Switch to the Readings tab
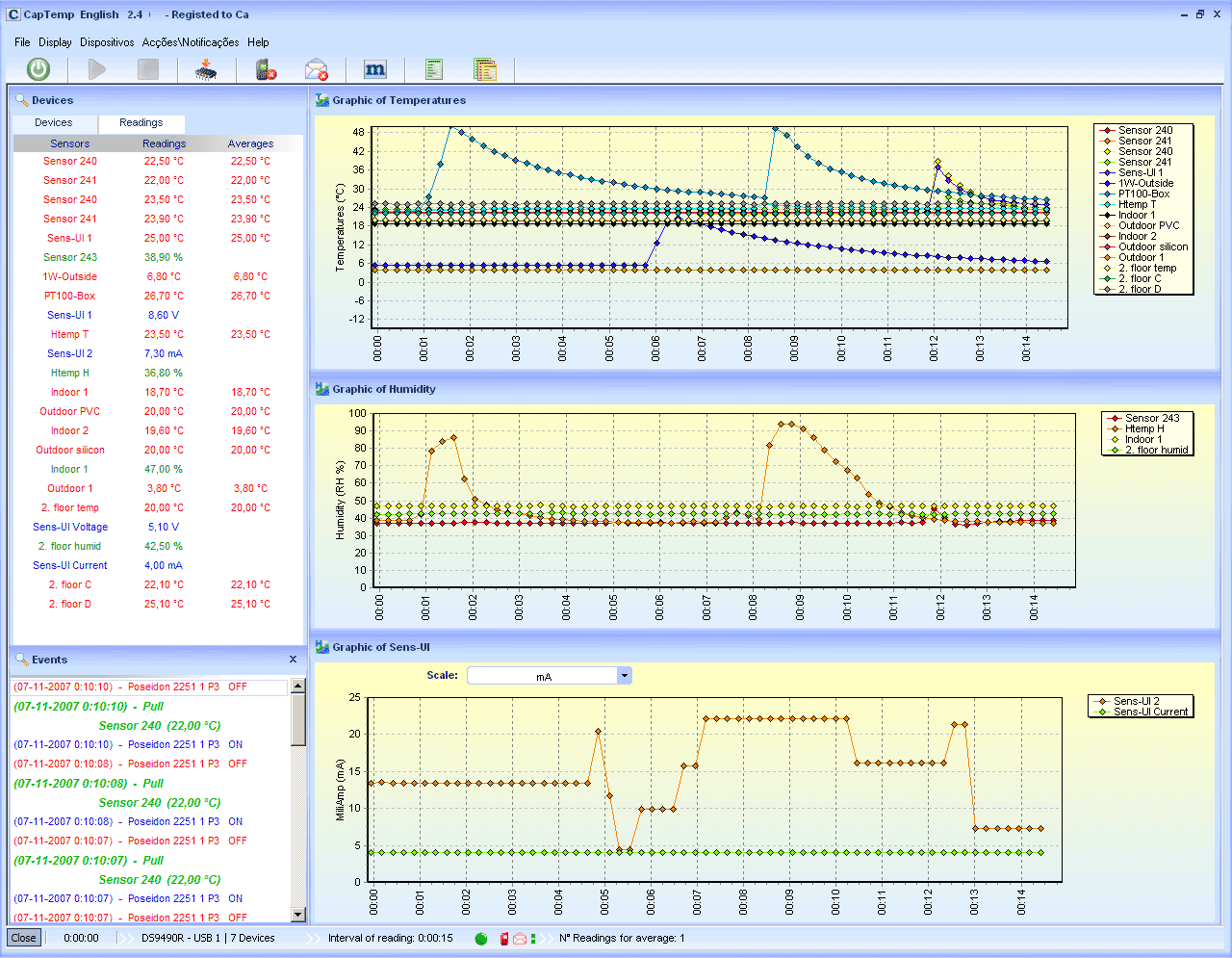The width and height of the screenshot is (1232, 958). tap(141, 123)
